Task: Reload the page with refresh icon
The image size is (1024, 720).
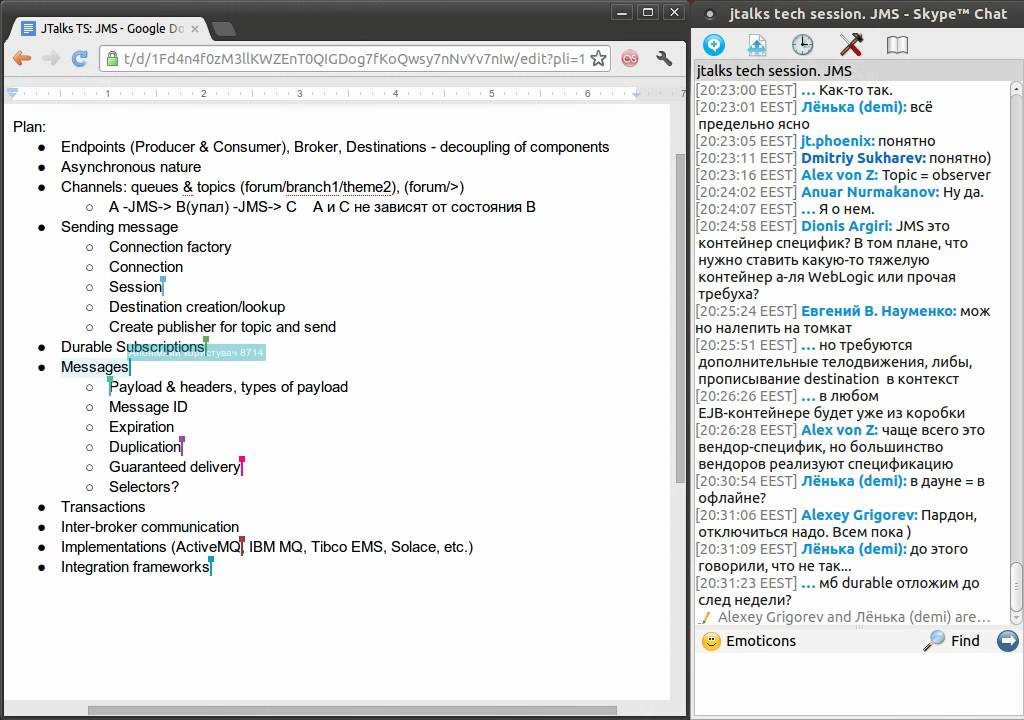Action: pos(80,59)
